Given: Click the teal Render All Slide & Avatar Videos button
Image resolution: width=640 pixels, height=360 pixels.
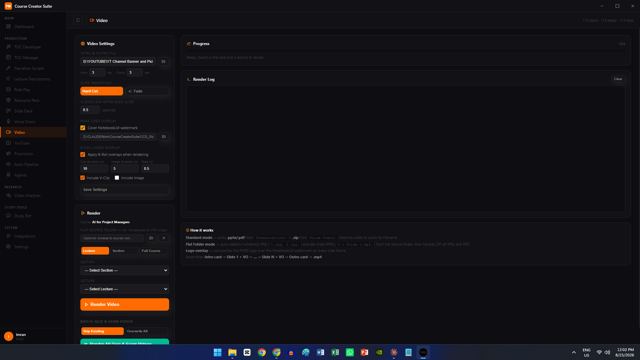Looking at the screenshot, I should (124, 342).
